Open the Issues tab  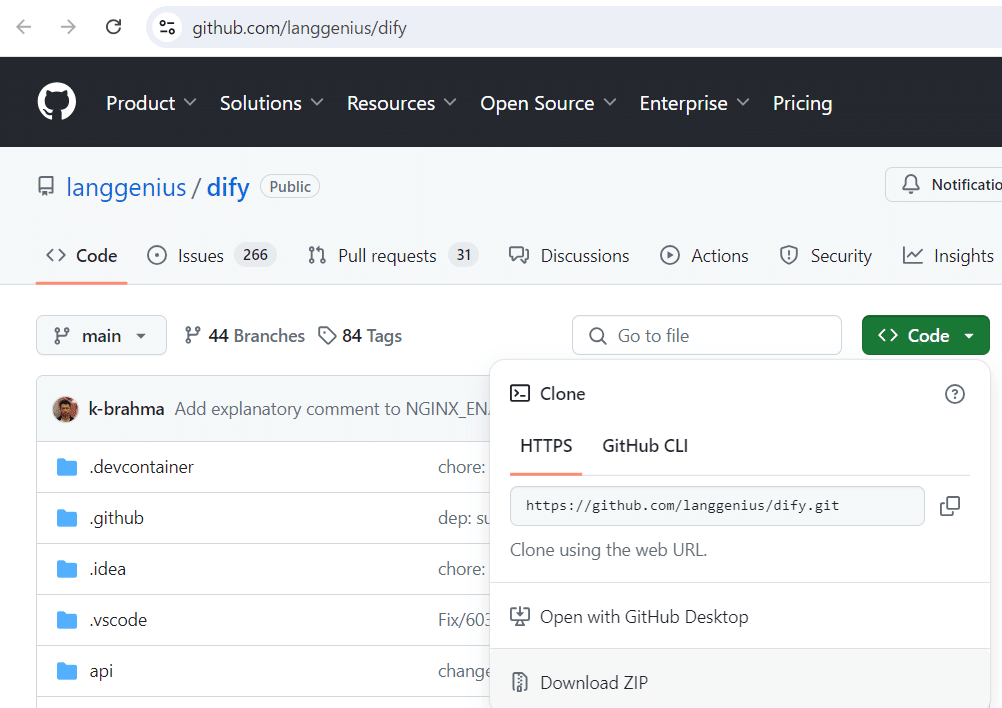(x=212, y=256)
